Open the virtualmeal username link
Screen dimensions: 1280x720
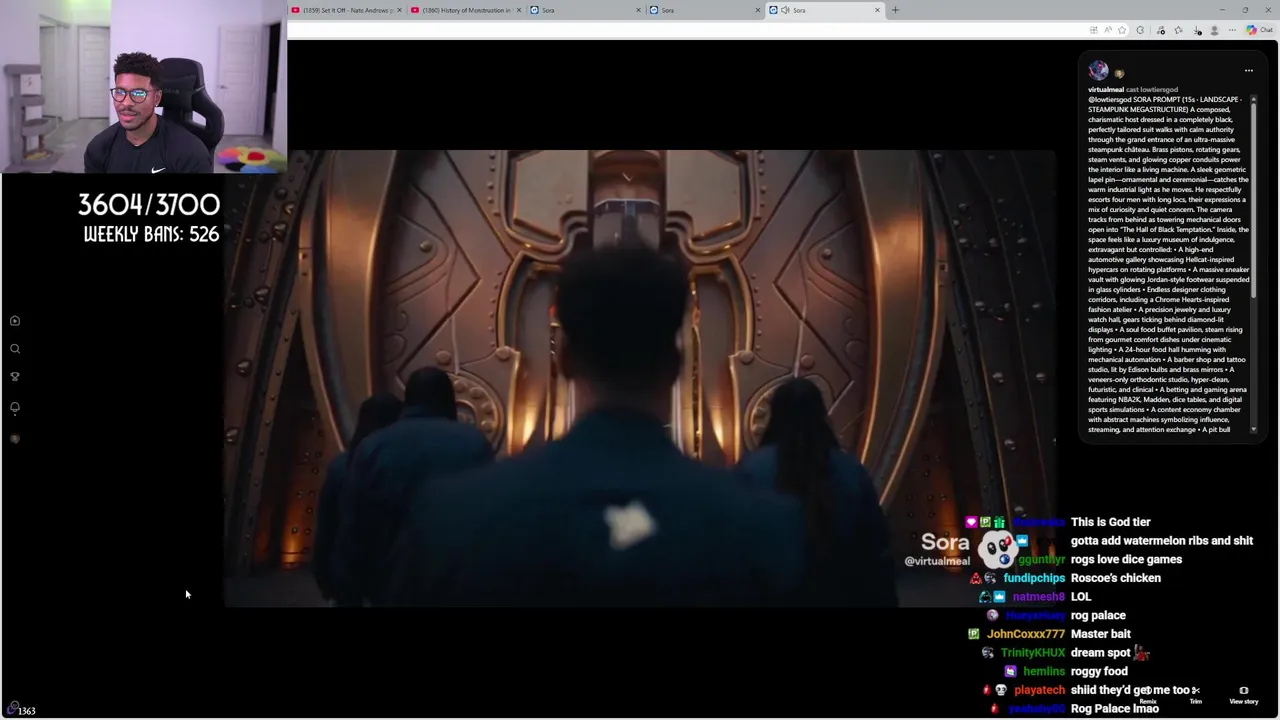pyautogui.click(x=1106, y=90)
